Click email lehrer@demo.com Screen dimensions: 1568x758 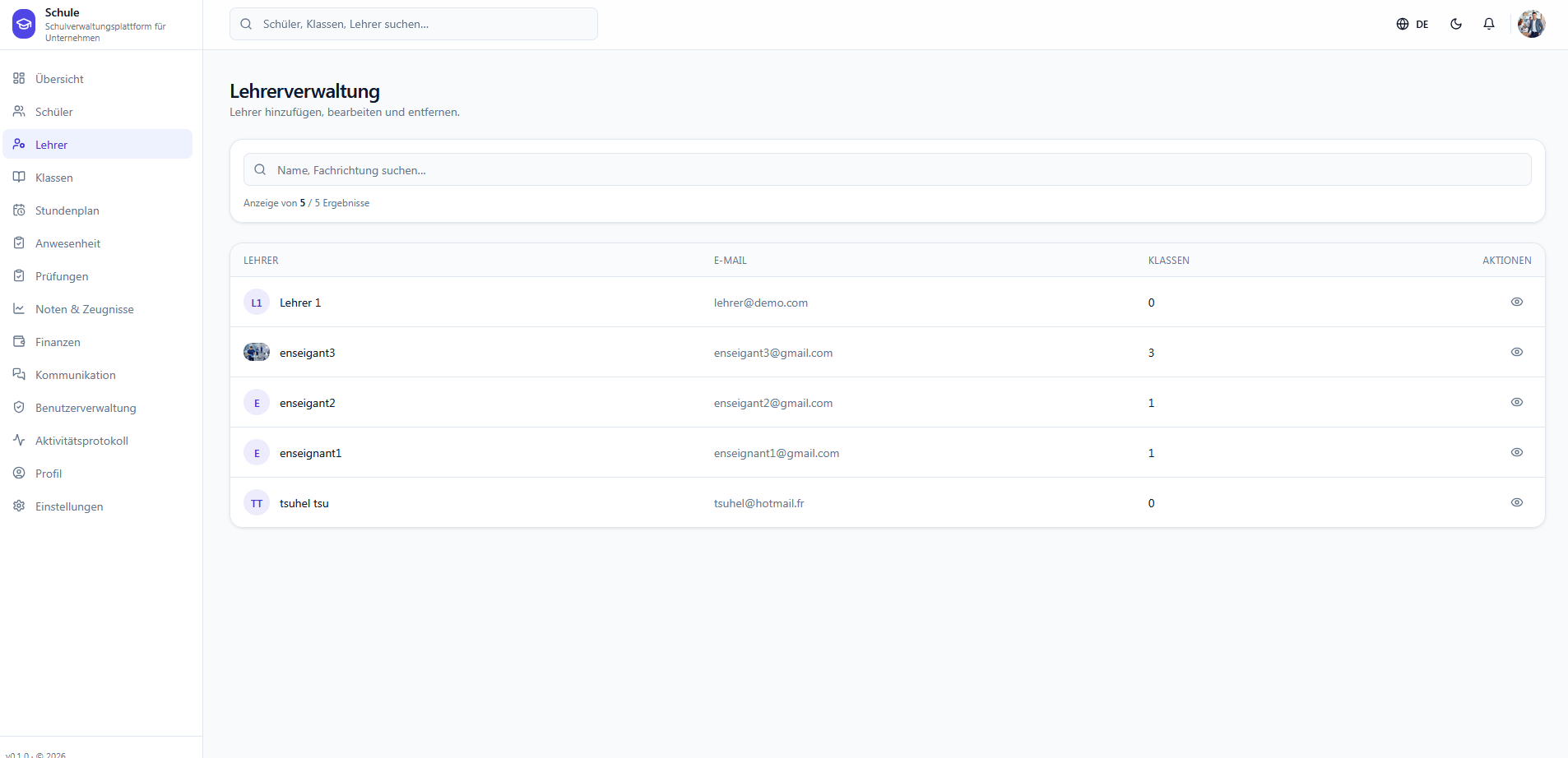coord(761,303)
